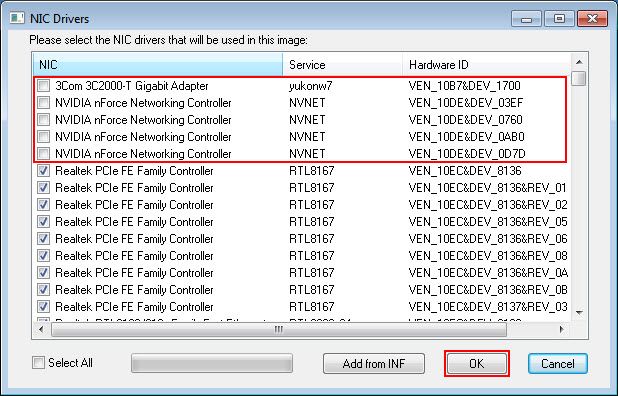This screenshot has width=618, height=396.
Task: Enable NVIDIA nForce controller with DEV_0760
Action: tap(43, 119)
